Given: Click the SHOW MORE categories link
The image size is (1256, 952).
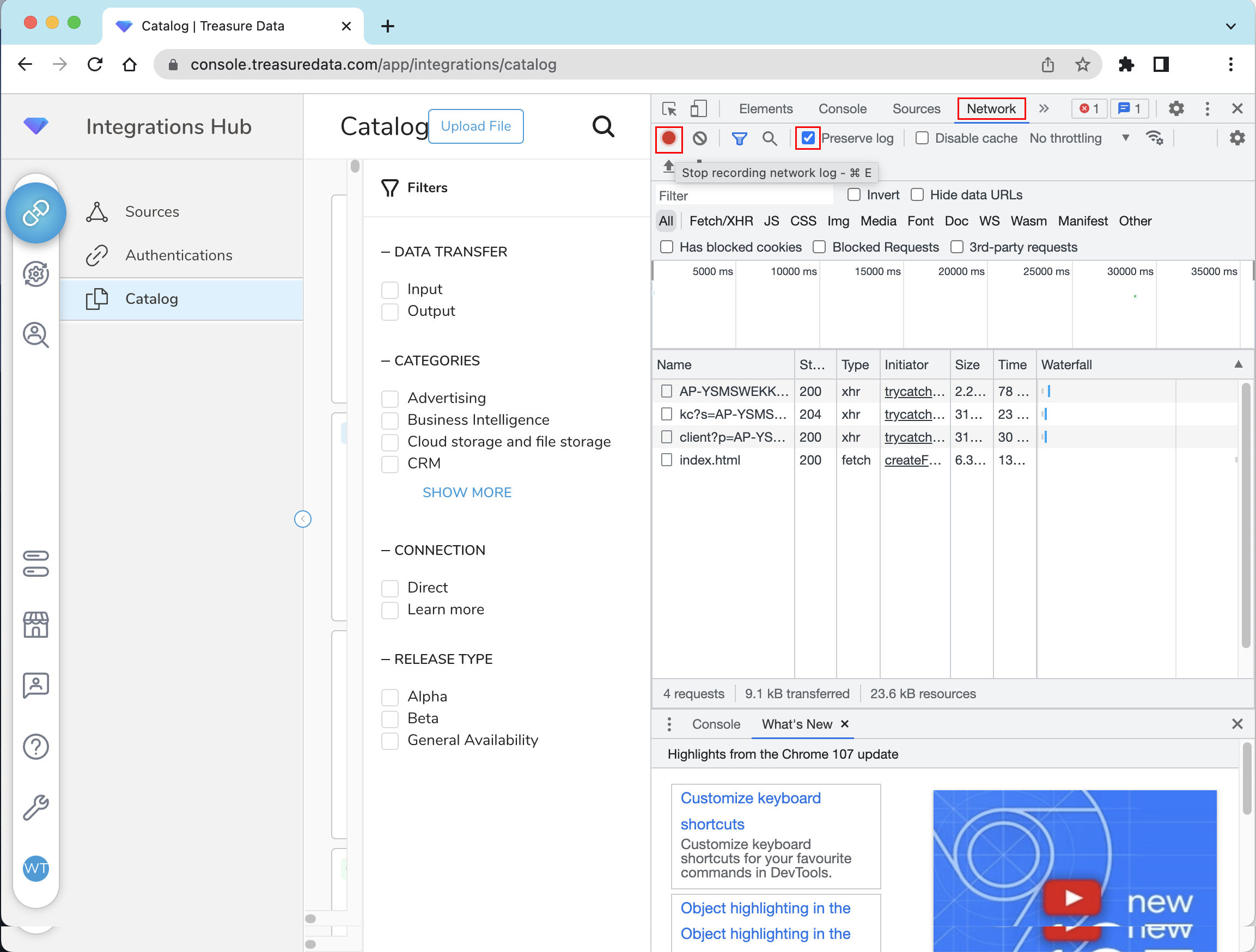Looking at the screenshot, I should click(467, 492).
